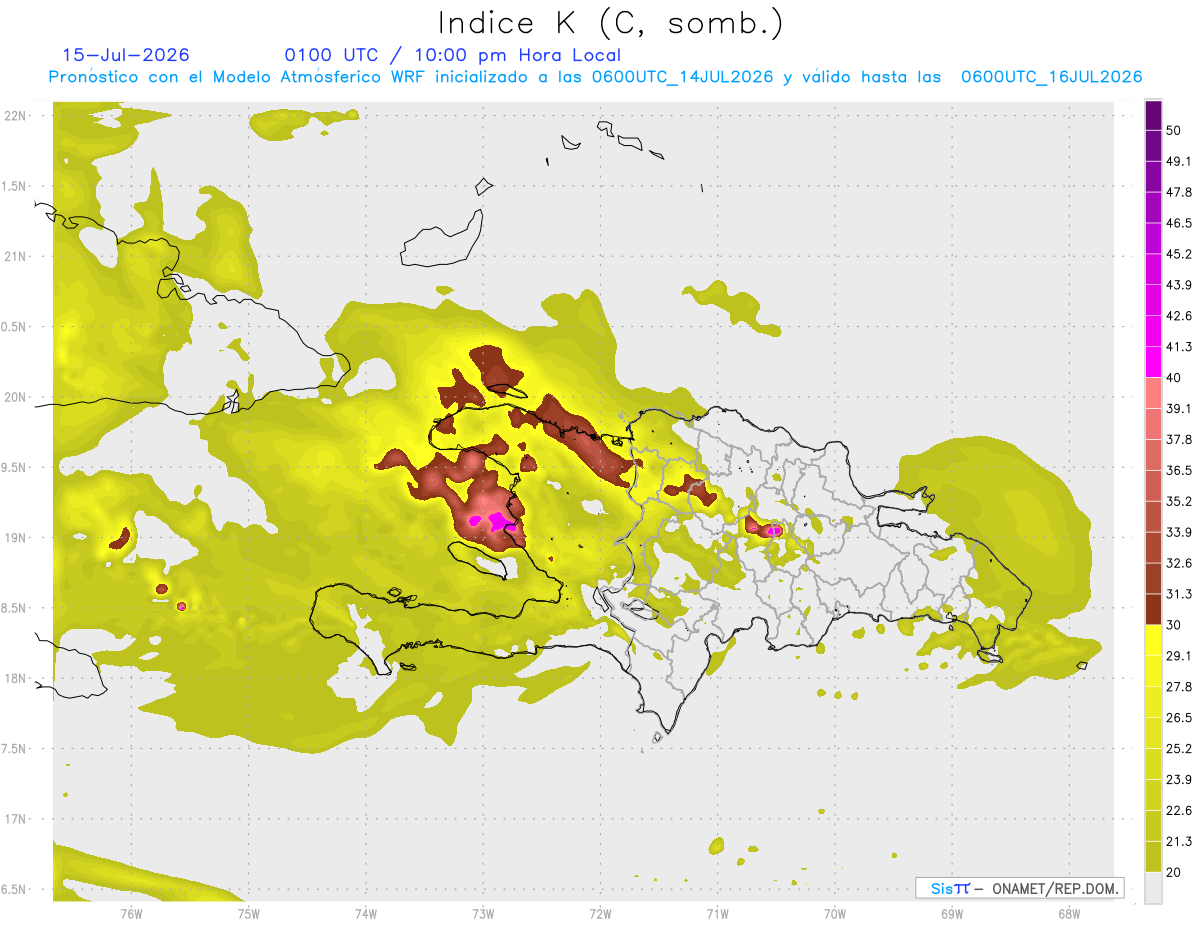
Task: Click the longitude axis label "71W"
Action: tap(717, 914)
